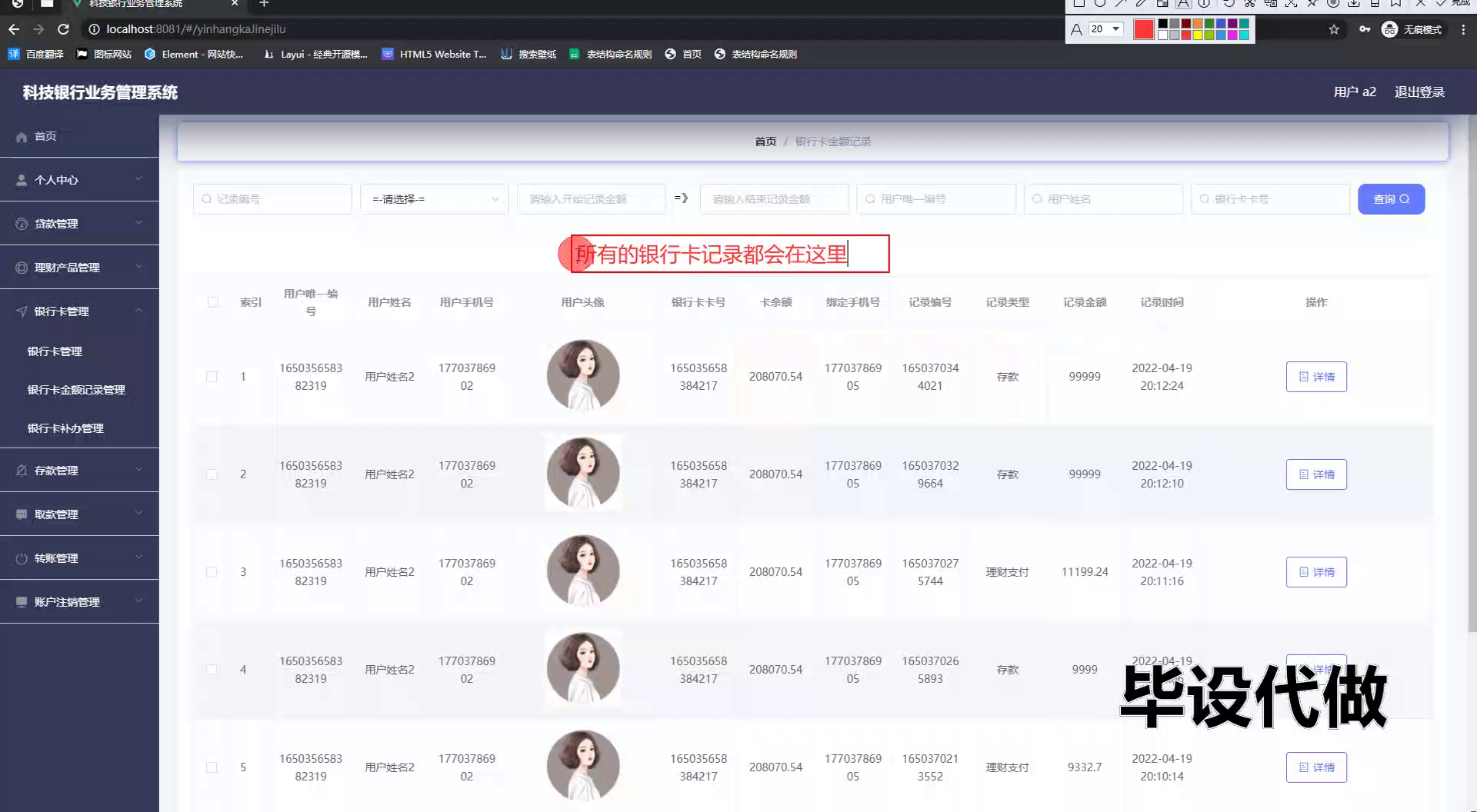1477x812 pixels.
Task: Focus the start amount 开始记录金额 field
Action: tap(591, 199)
